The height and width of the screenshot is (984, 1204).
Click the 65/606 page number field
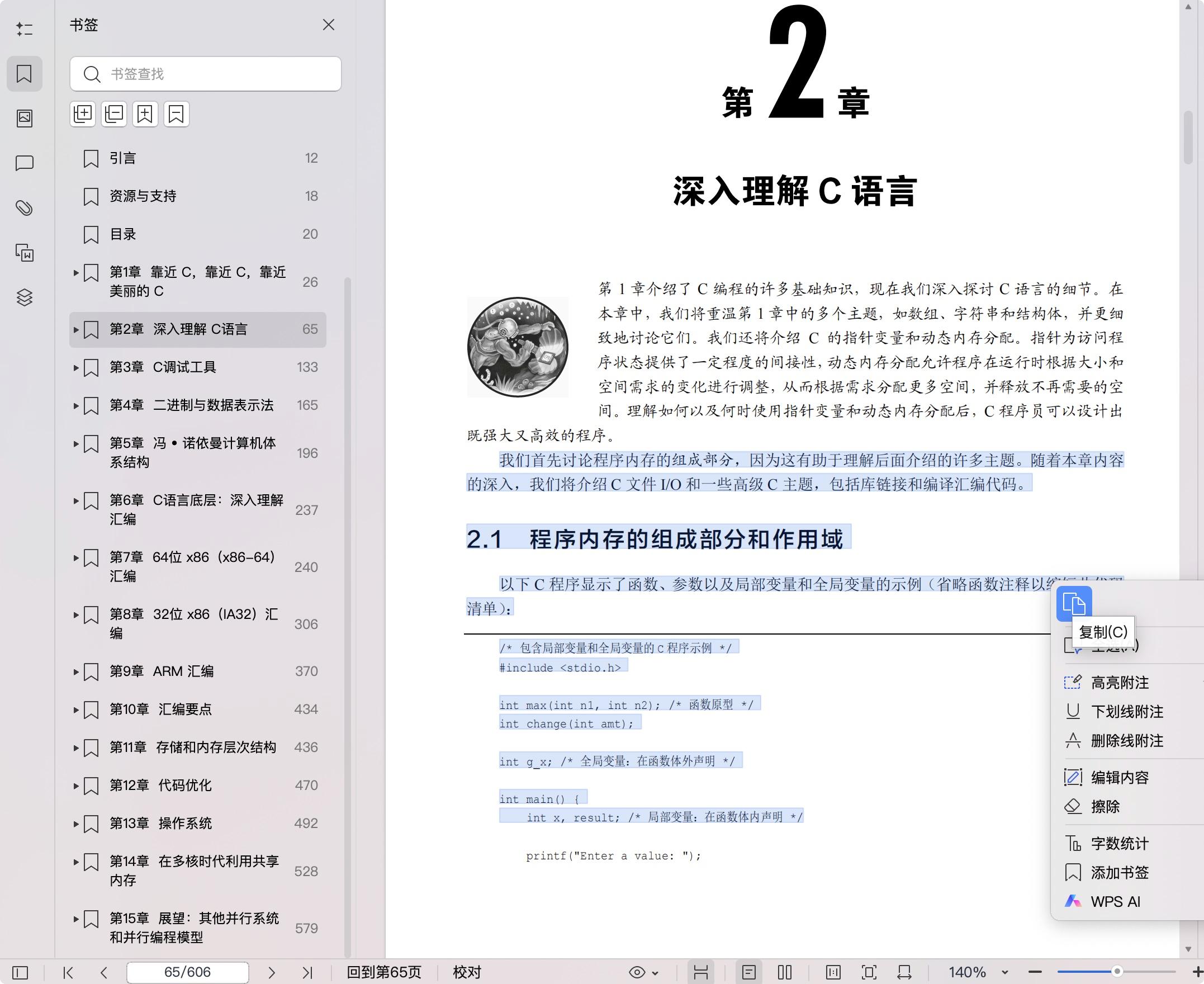(188, 973)
